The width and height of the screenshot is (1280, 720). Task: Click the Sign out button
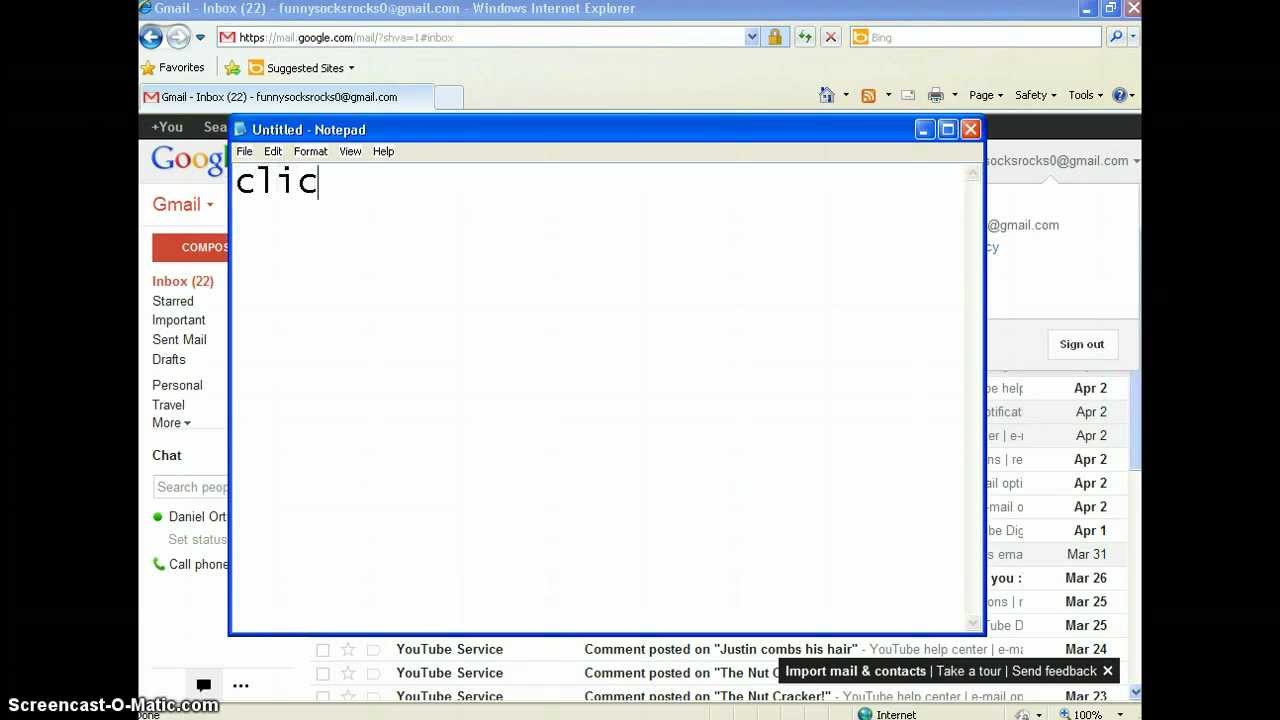(1082, 344)
